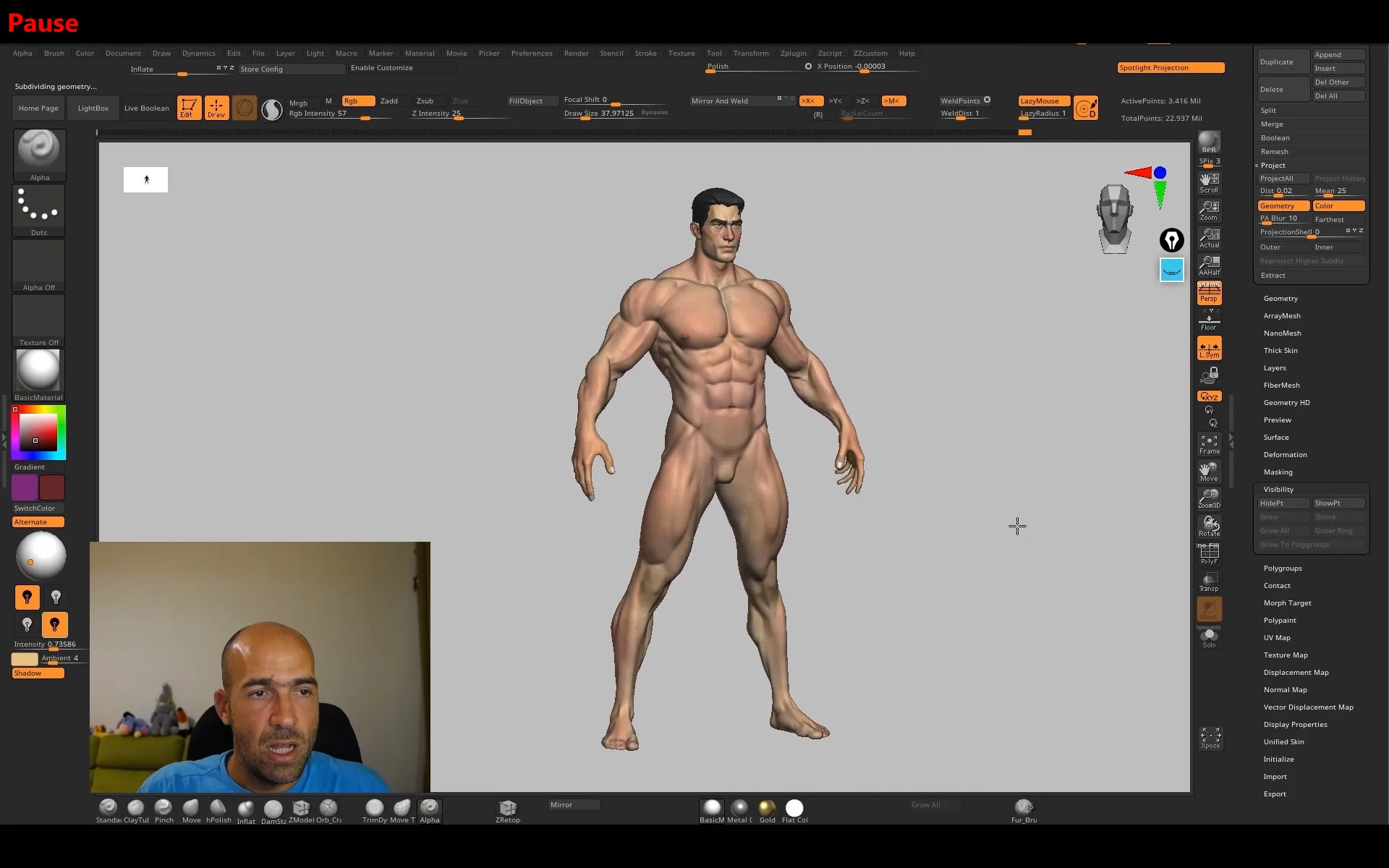Click the HidePt button
Screen dimensions: 1389x868
(1283, 503)
